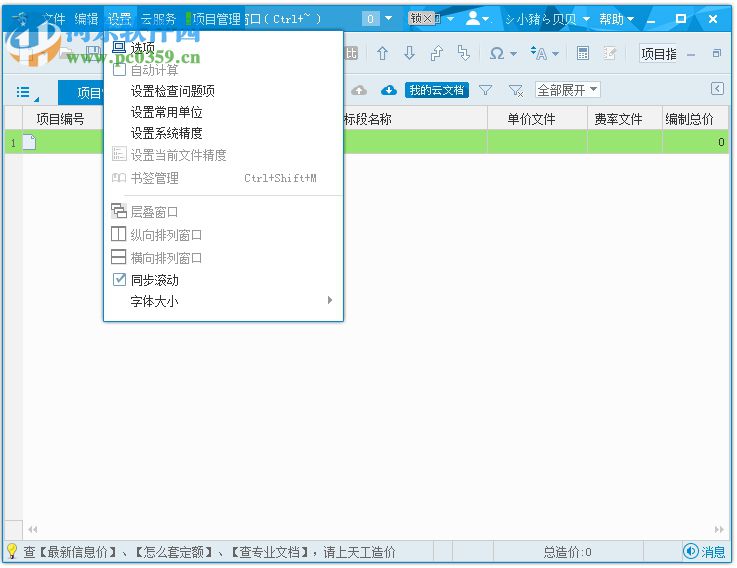Click the 标段名称 column header
The height and width of the screenshot is (568, 737).
pyautogui.click(x=368, y=119)
